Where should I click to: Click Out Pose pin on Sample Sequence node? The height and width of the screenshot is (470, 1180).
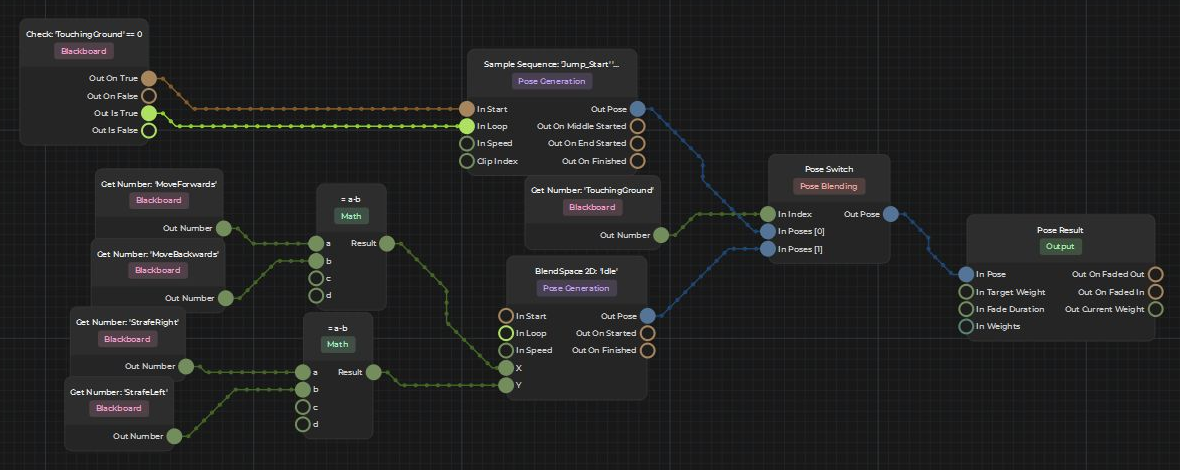pyautogui.click(x=637, y=109)
